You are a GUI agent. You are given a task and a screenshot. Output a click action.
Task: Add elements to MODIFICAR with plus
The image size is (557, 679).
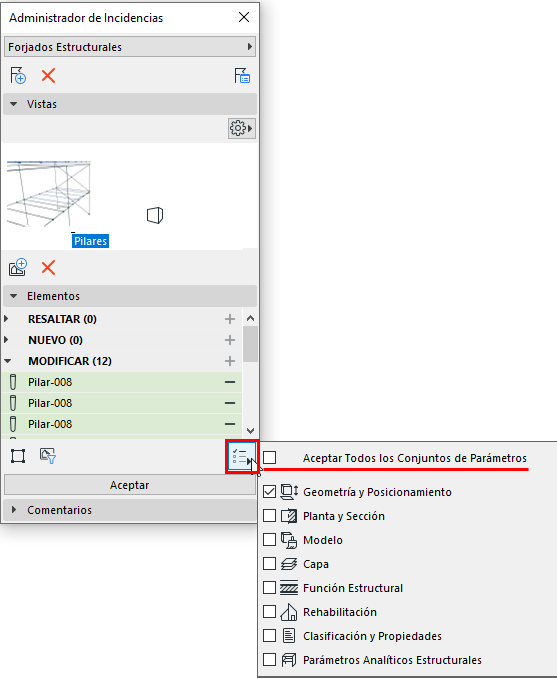pos(230,361)
